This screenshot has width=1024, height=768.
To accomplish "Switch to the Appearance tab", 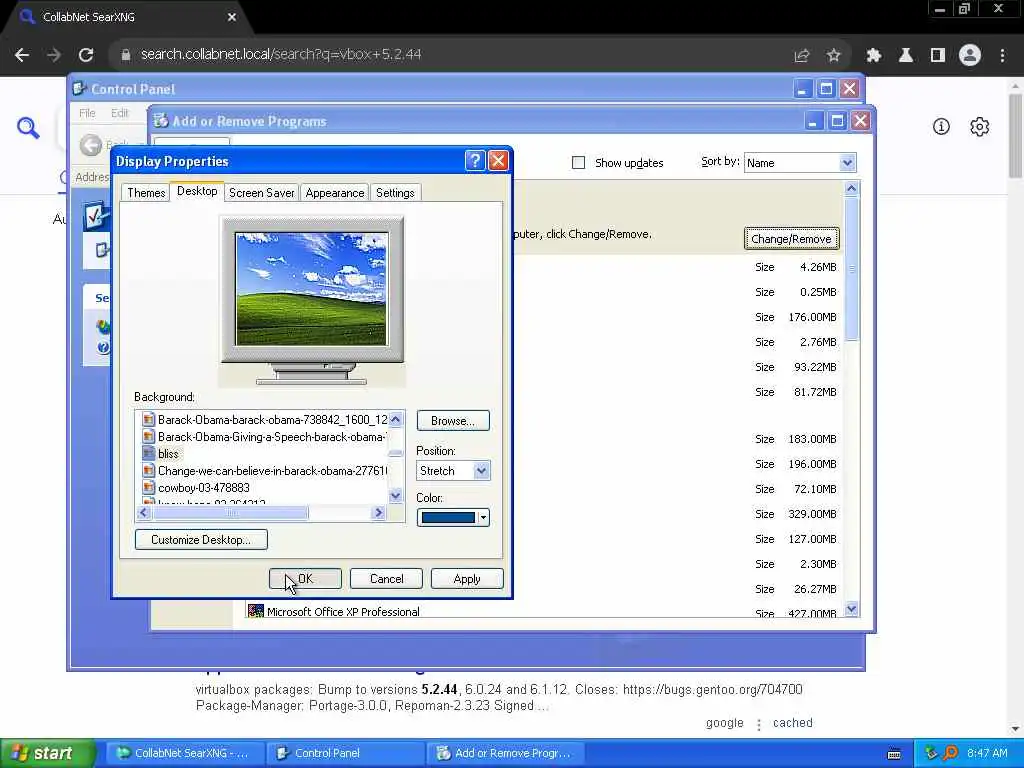I will (334, 193).
